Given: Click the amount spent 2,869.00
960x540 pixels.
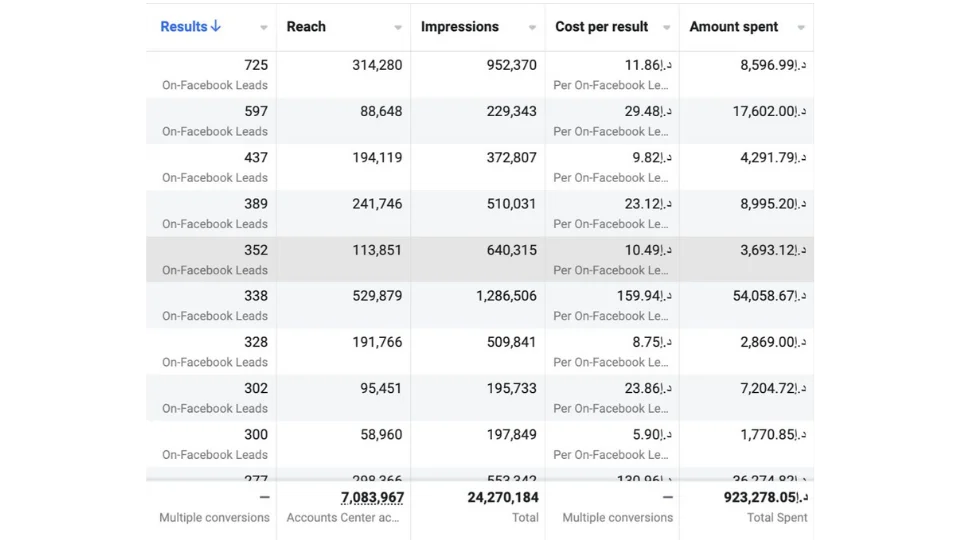Looking at the screenshot, I should (x=773, y=342).
